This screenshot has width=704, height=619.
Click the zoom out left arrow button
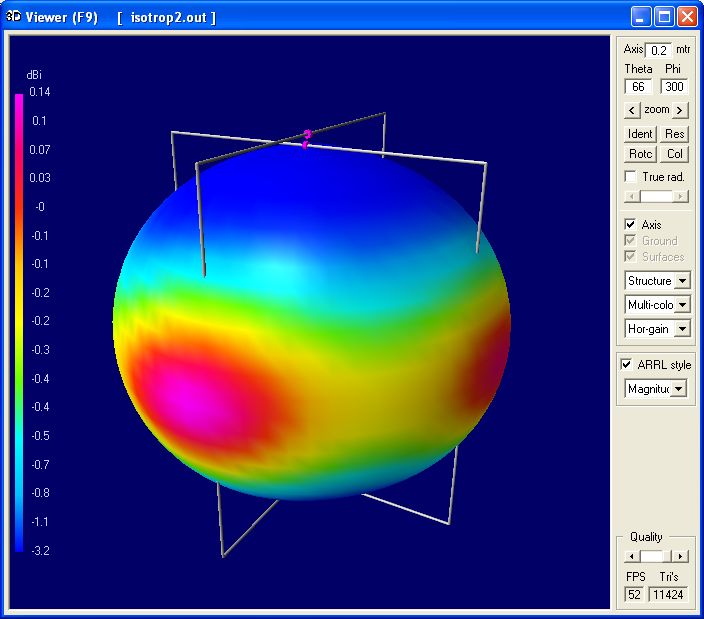pos(631,110)
